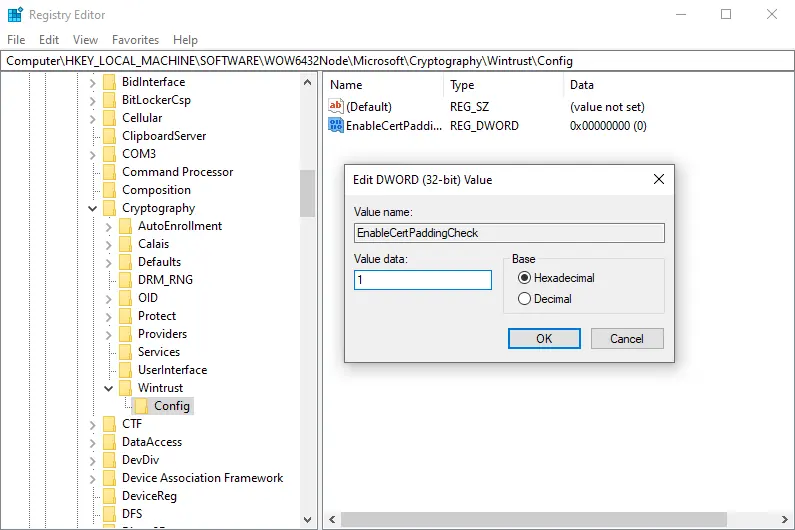This screenshot has width=795, height=530.
Task: Click the horizontal scroll right arrow
Action: click(x=784, y=519)
